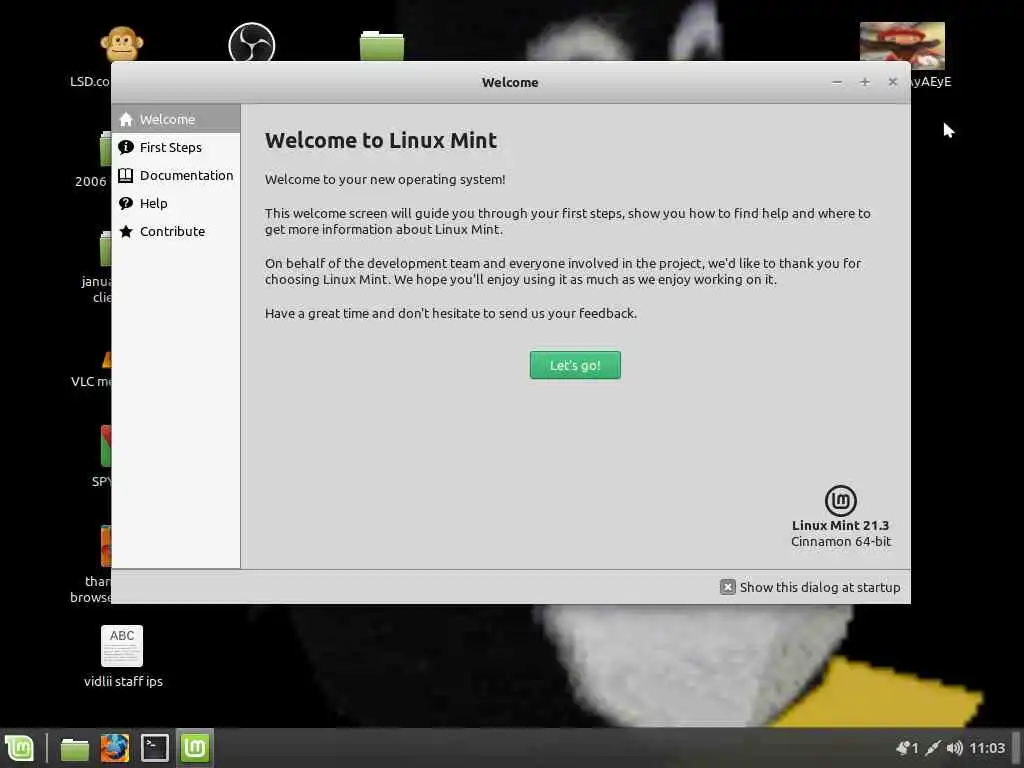Select the vidlii staff ips desktop file

(122, 656)
